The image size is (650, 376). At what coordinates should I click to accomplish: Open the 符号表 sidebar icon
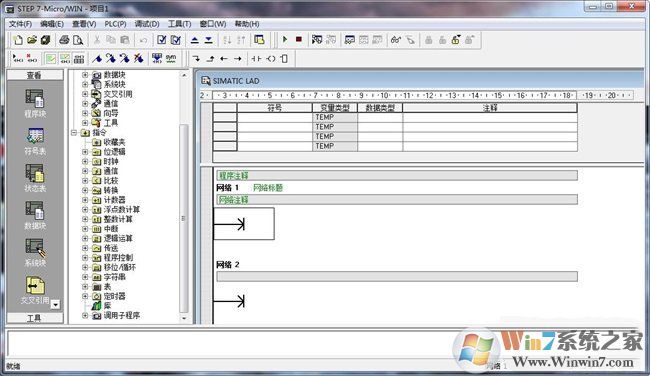pyautogui.click(x=35, y=141)
